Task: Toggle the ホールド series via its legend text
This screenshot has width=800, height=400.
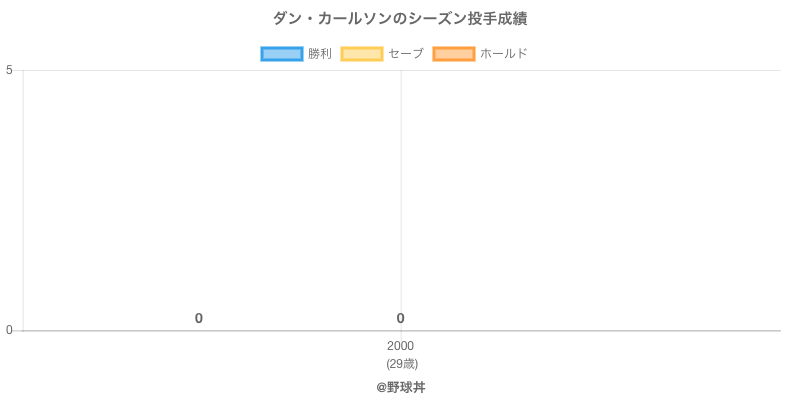Action: [504, 54]
